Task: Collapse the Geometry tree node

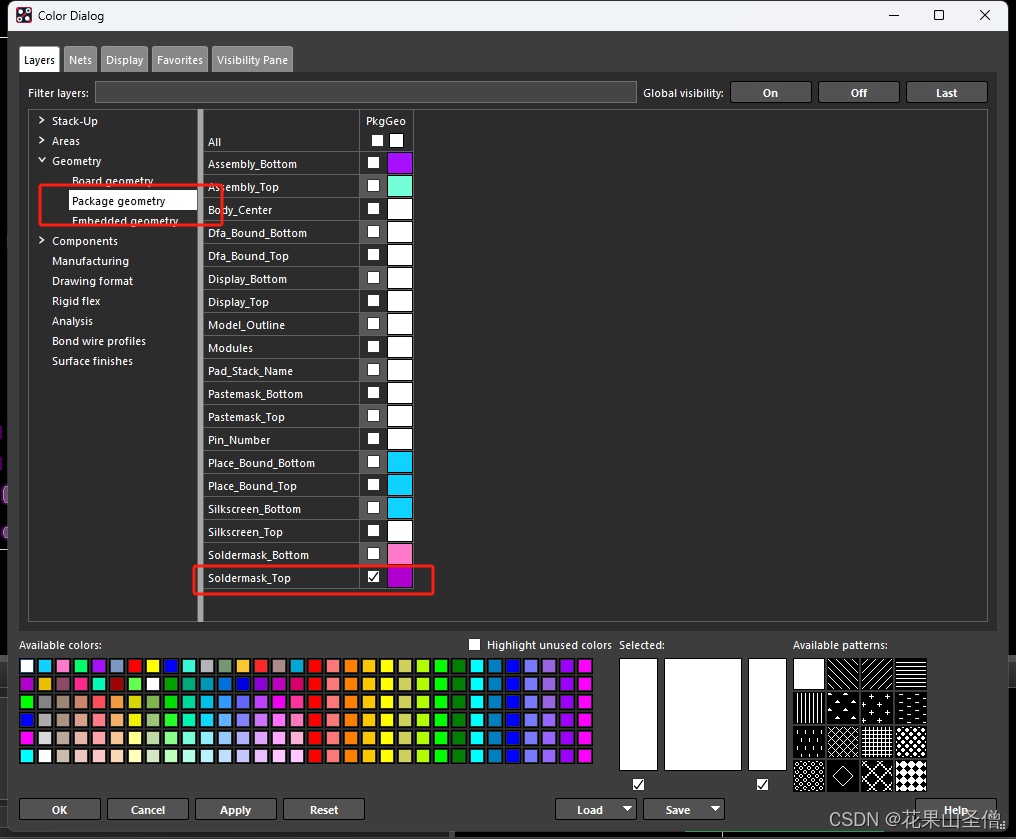Action: pyautogui.click(x=41, y=160)
